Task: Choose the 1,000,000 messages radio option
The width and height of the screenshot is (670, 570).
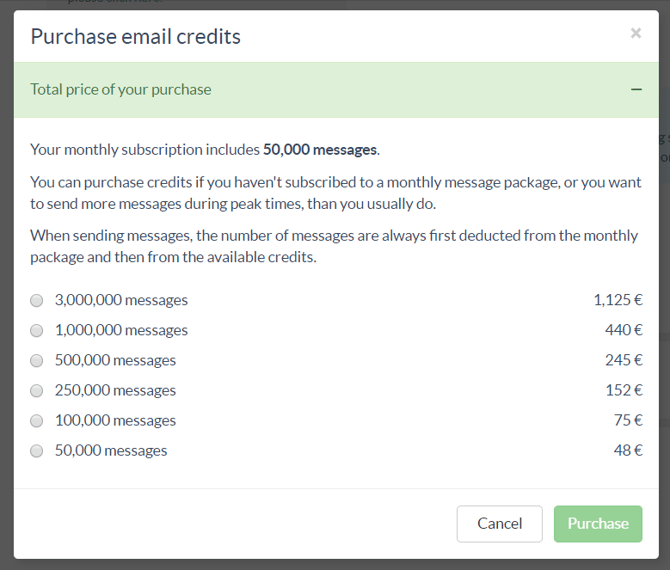Action: click(37, 330)
